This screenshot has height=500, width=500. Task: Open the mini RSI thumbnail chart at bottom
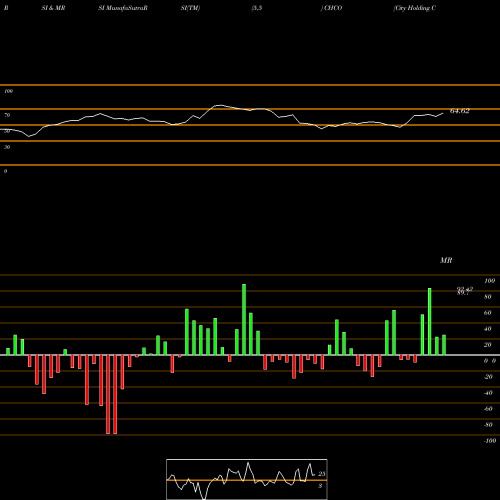(x=247, y=479)
